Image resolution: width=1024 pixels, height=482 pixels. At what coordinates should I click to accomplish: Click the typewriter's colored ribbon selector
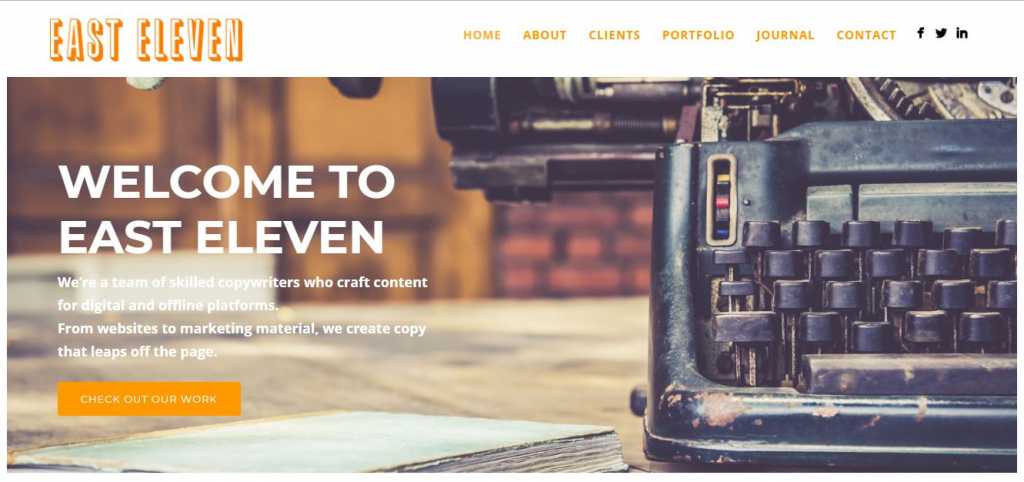coord(721,200)
